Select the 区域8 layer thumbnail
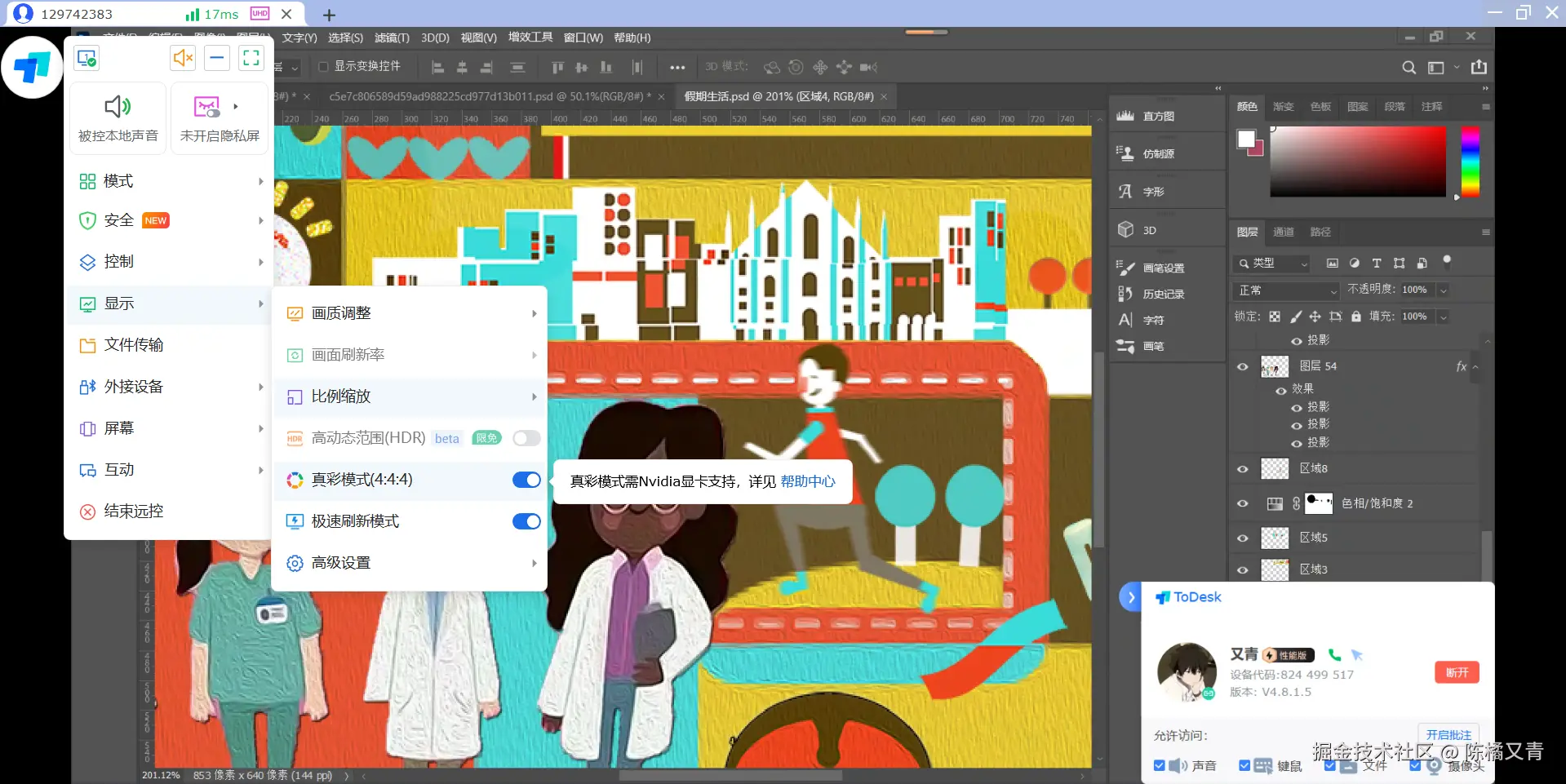1566x784 pixels. coord(1275,469)
